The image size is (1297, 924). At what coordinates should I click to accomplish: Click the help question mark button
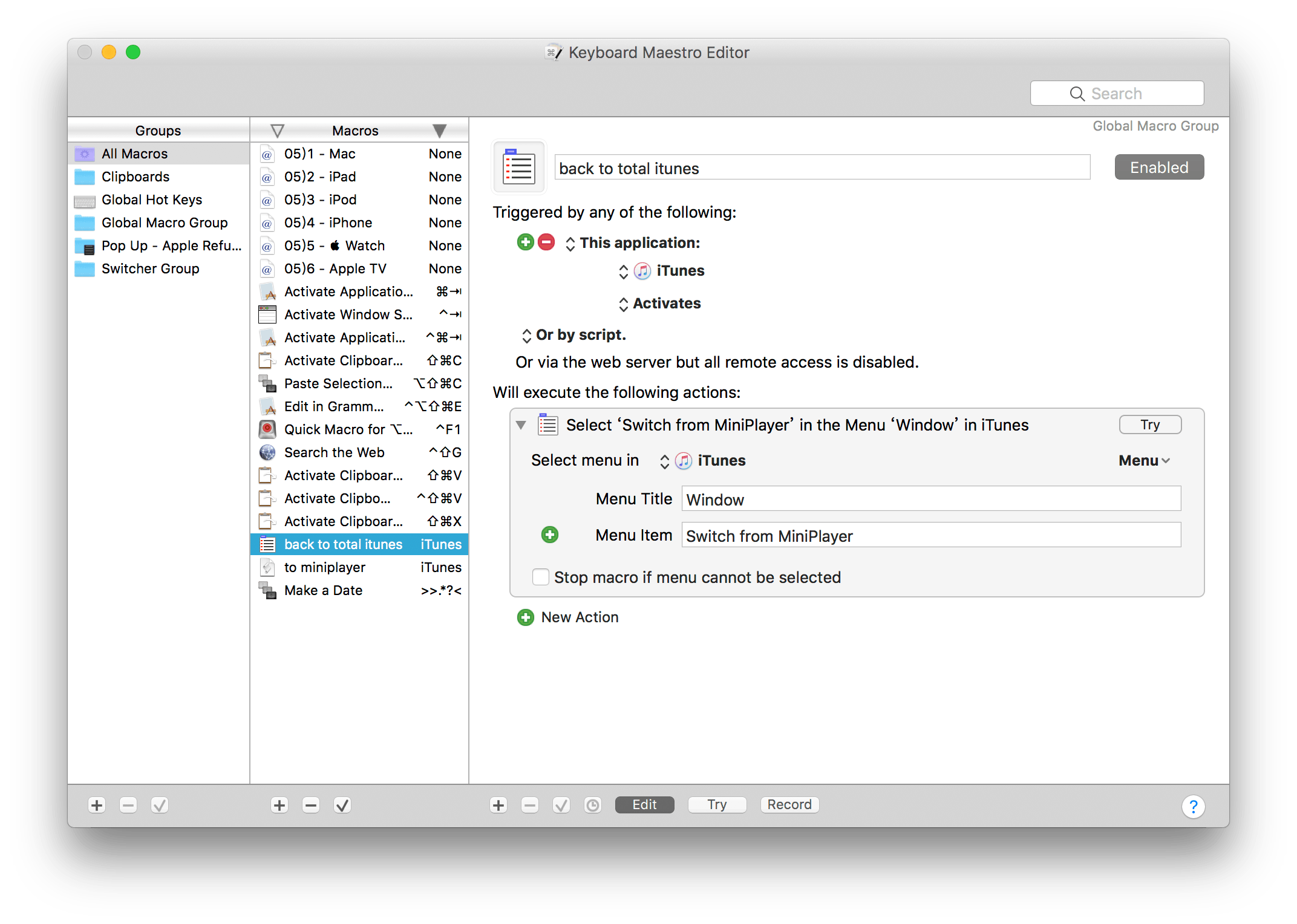coord(1192,805)
